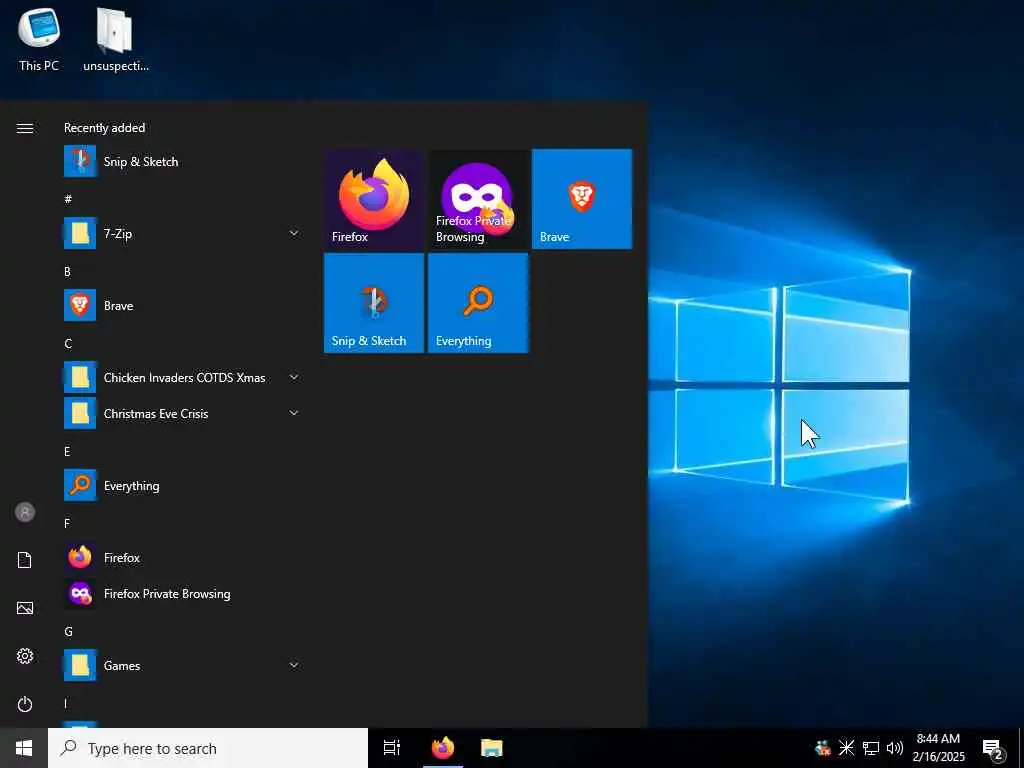This screenshot has height=768, width=1024.
Task: Open the Brave tile in Start
Action: pos(582,199)
